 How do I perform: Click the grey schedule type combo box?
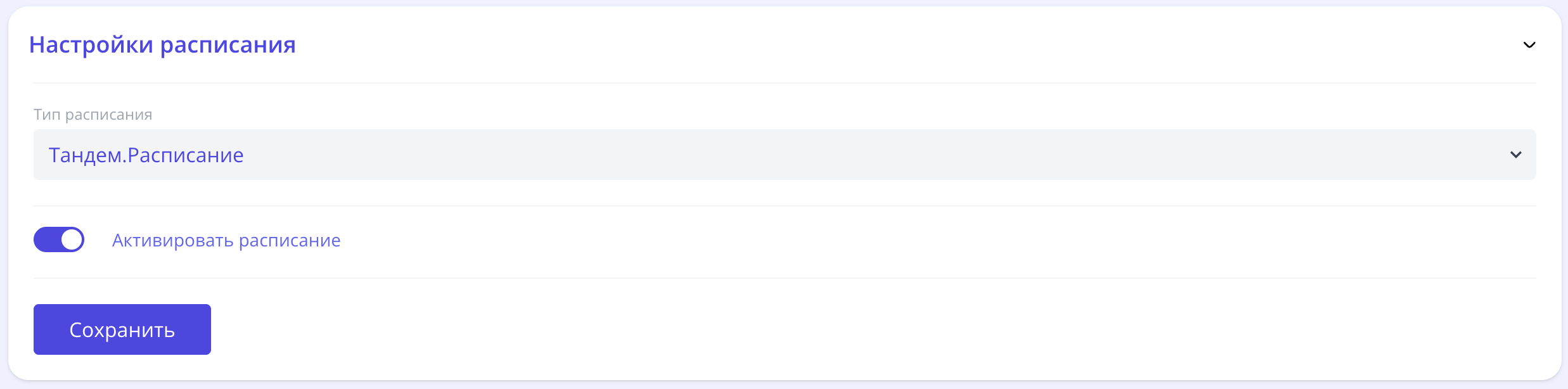[784, 155]
